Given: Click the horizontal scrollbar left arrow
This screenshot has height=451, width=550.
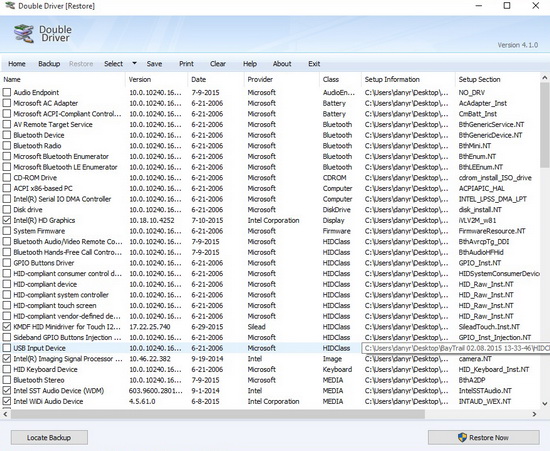Looking at the screenshot, I should 5,414.
